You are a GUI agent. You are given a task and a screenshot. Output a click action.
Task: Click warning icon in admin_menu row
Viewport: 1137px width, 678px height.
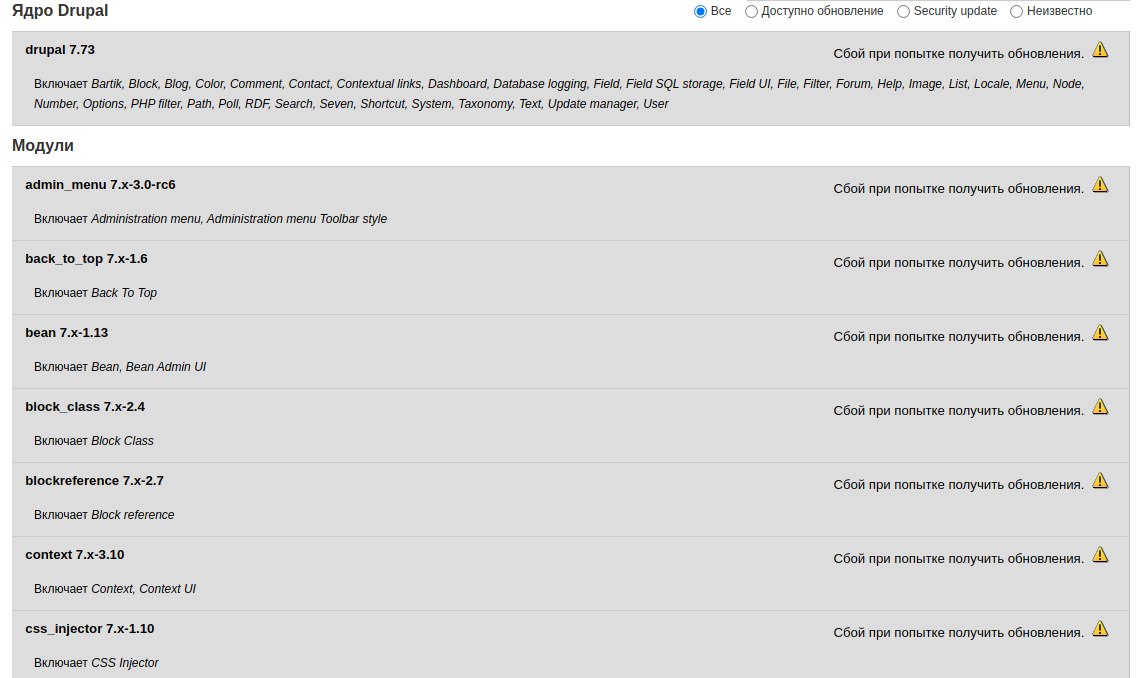[1100, 184]
